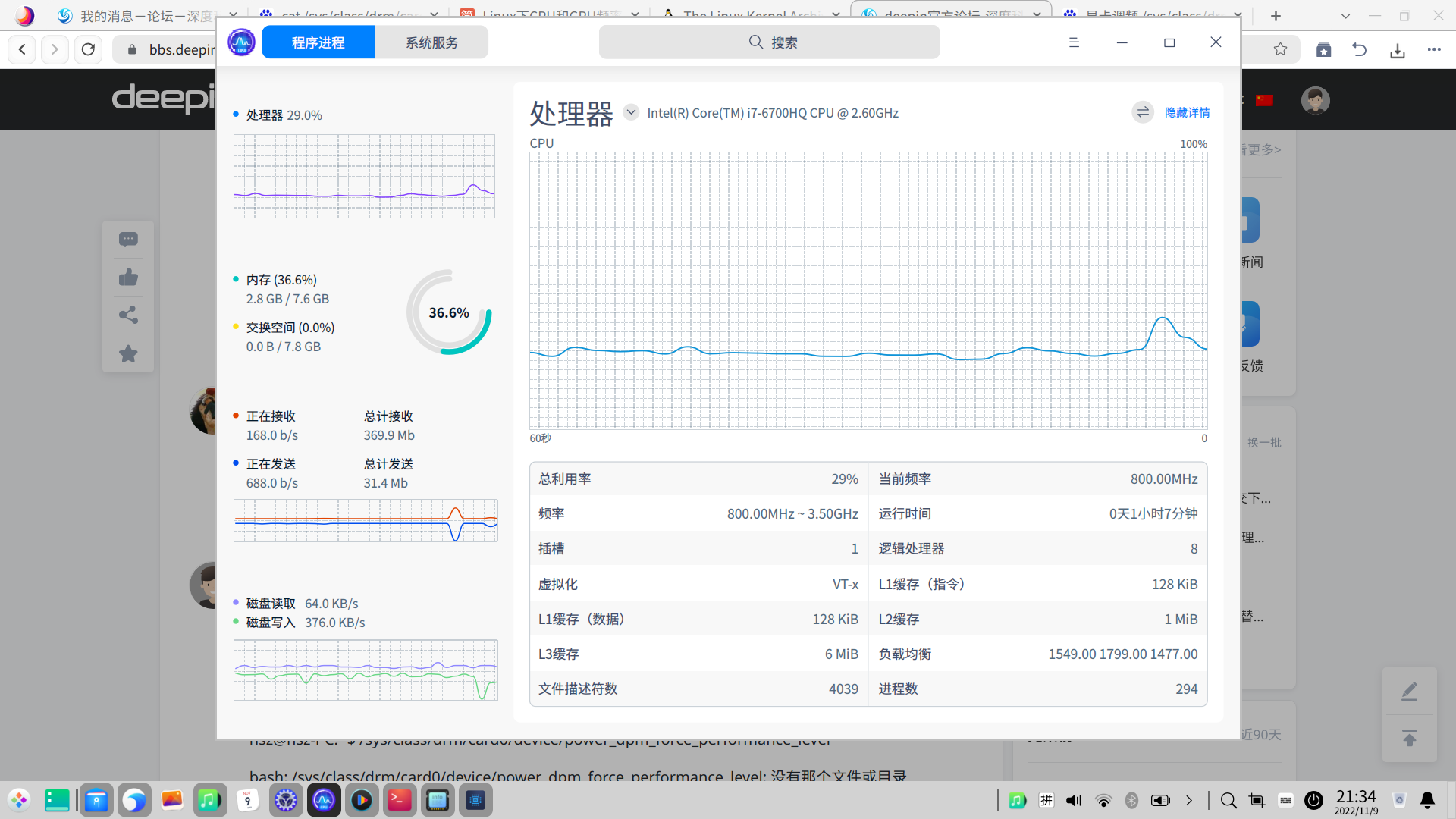
Task: Click the 隐藏详情 link
Action: (1187, 112)
